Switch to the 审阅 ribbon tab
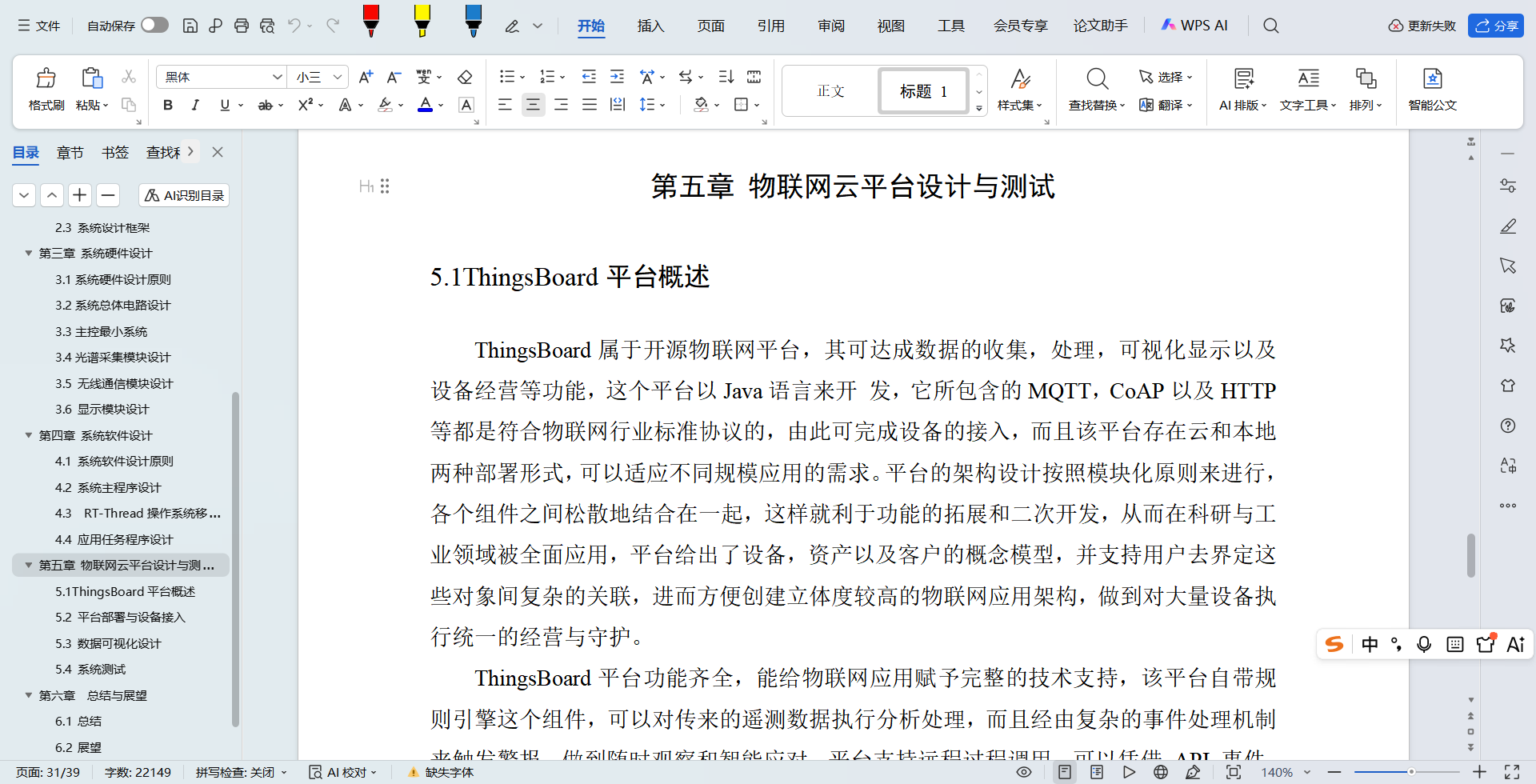 pos(831,26)
